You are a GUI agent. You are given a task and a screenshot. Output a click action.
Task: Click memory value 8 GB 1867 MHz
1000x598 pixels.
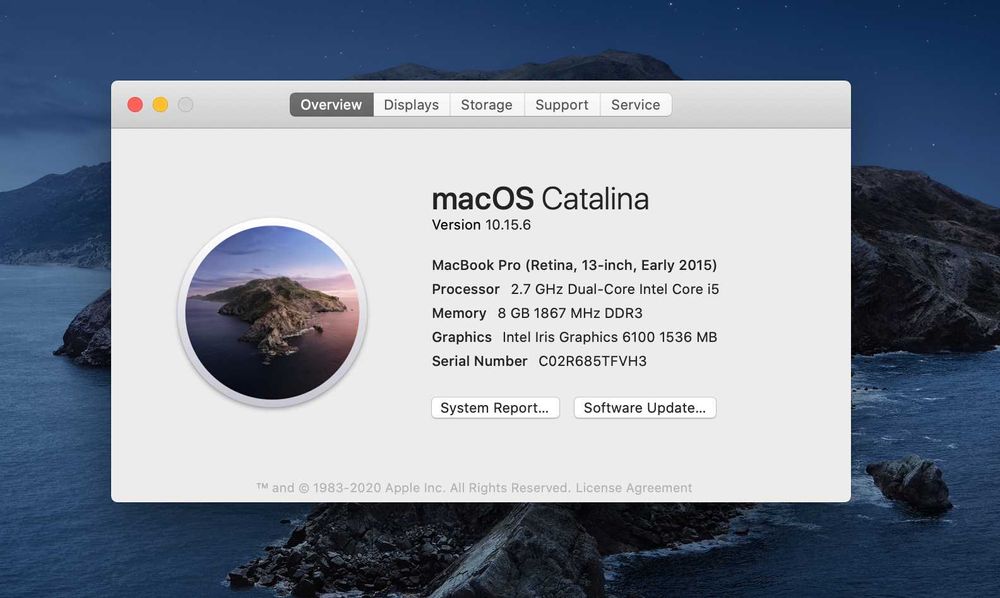(x=570, y=313)
